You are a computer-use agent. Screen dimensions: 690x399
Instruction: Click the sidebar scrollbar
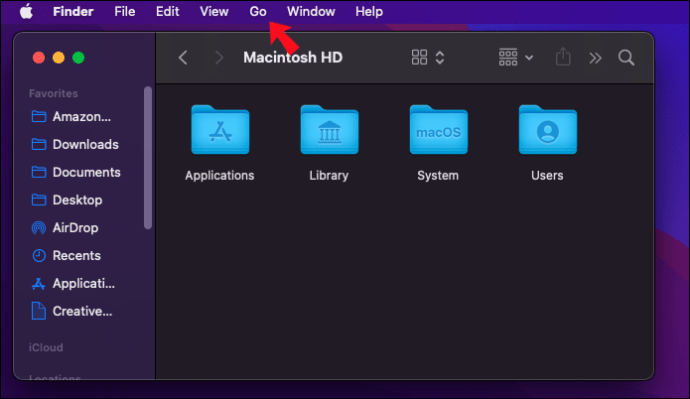point(148,157)
